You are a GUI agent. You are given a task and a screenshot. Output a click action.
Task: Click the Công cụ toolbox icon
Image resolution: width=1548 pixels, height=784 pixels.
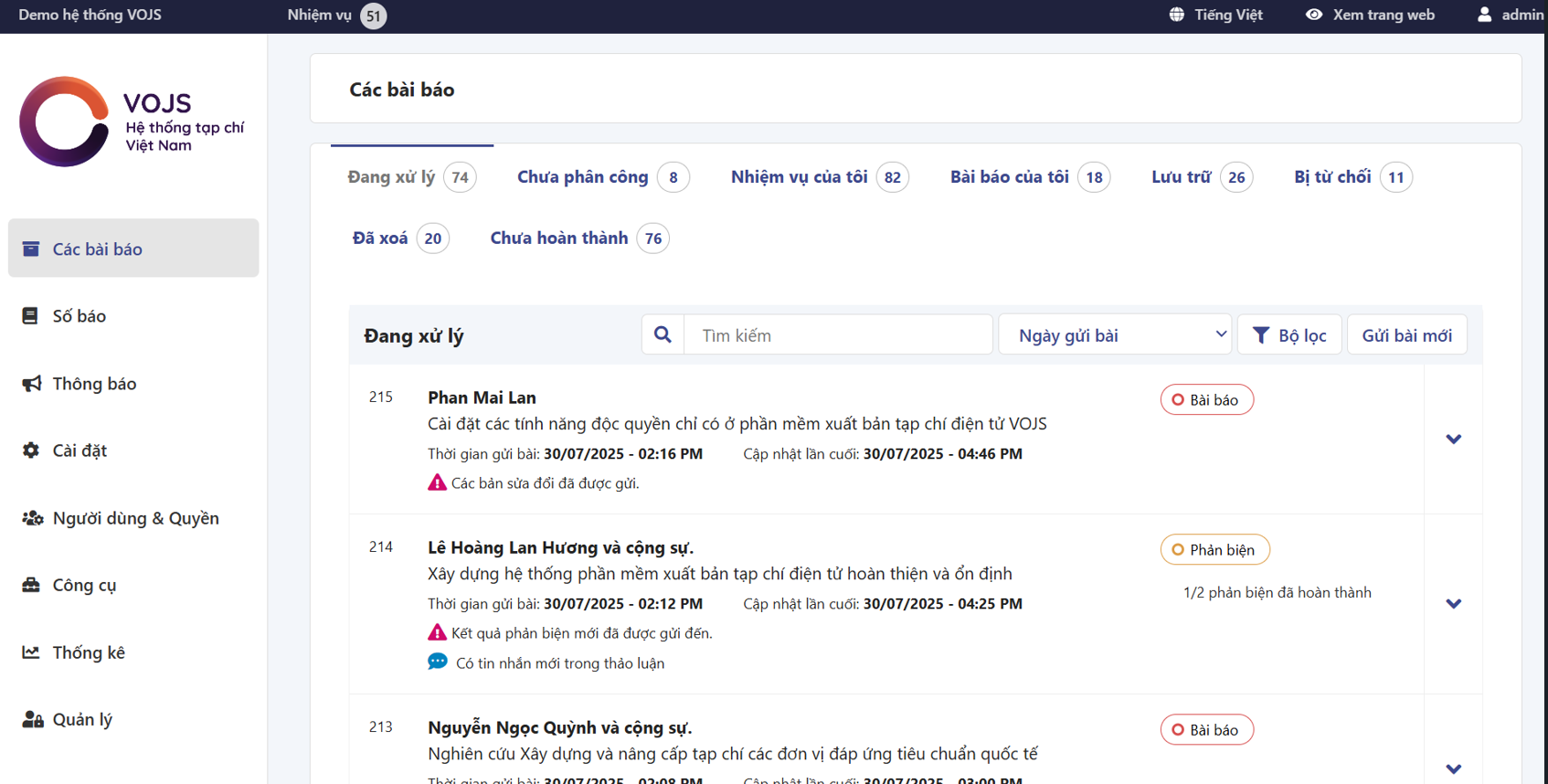(31, 585)
